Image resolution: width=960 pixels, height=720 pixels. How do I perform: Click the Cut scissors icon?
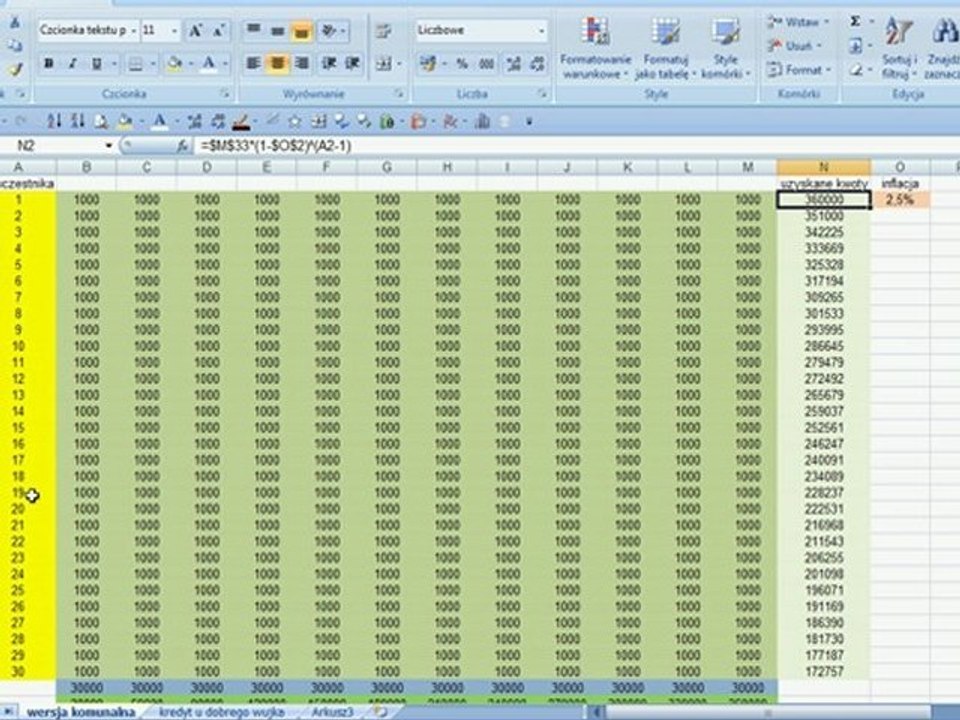tap(15, 23)
